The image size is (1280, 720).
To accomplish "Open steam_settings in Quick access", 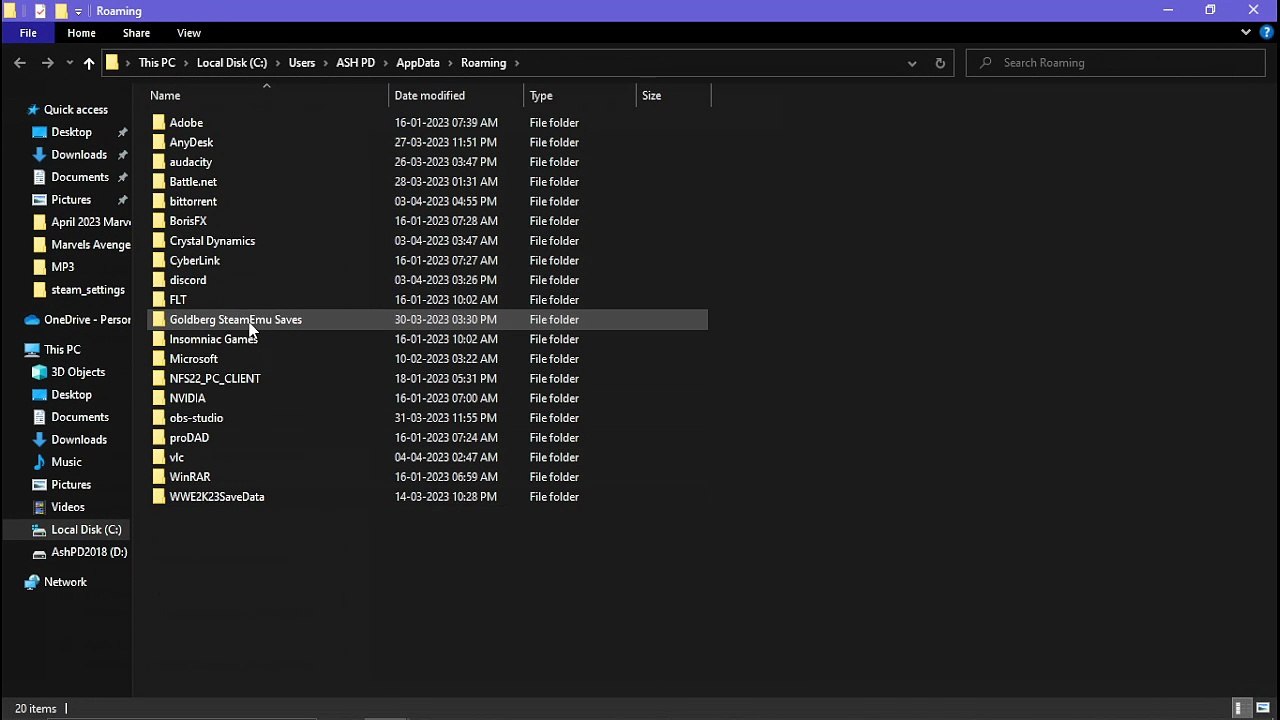I will click(x=88, y=290).
